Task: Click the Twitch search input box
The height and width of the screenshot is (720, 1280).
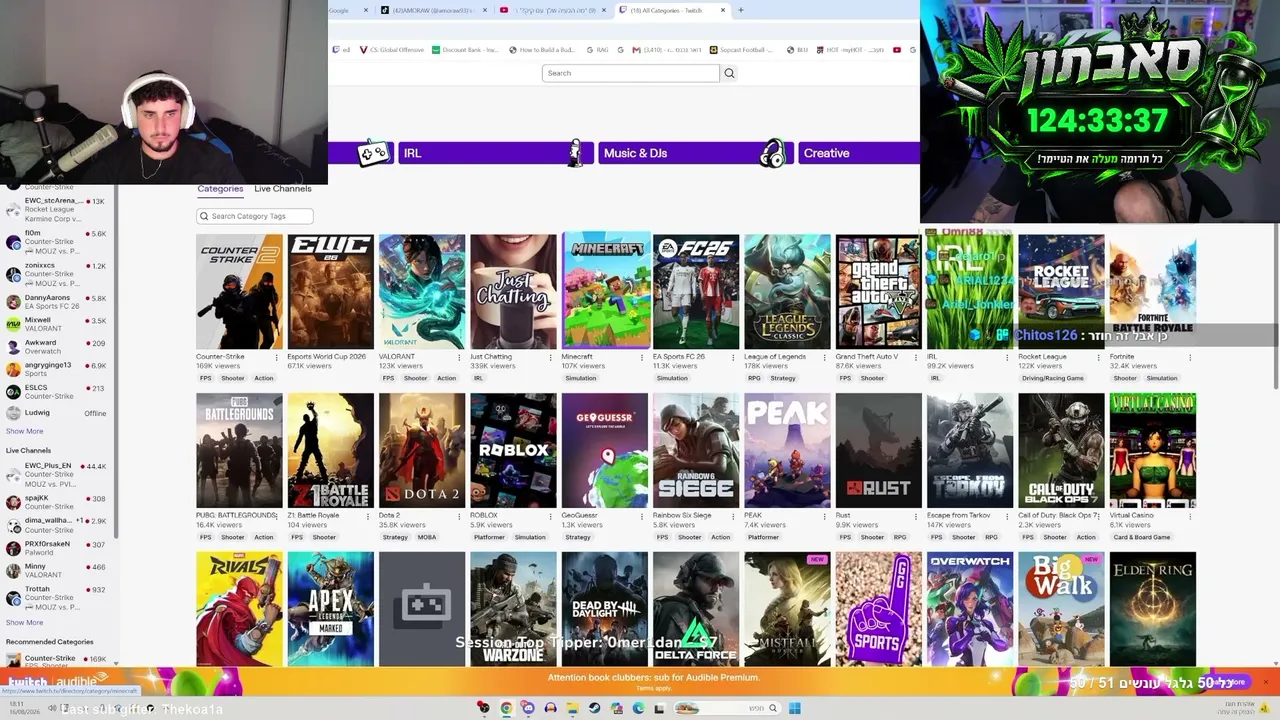Action: point(631,73)
